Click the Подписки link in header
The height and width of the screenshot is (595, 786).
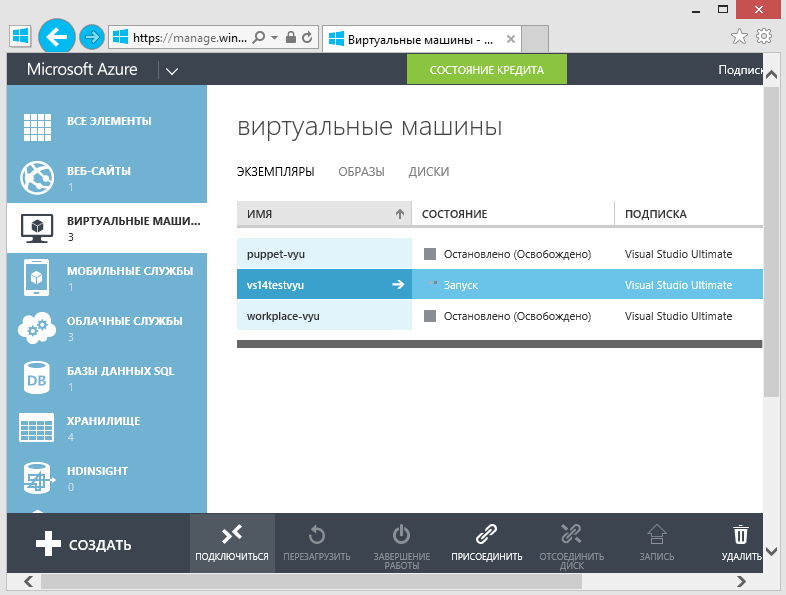tap(740, 70)
